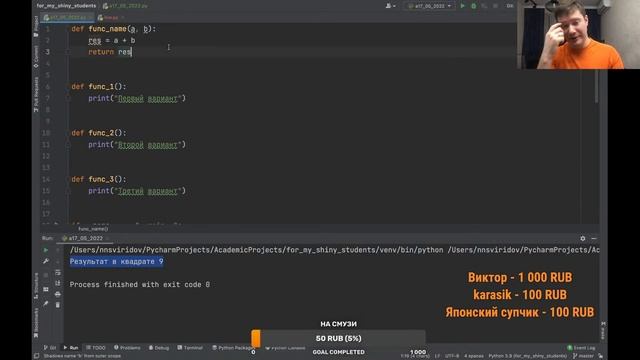The width and height of the screenshot is (640, 360).
Task: Click the output 'Результат в квадрате 9'
Action: pos(116,262)
